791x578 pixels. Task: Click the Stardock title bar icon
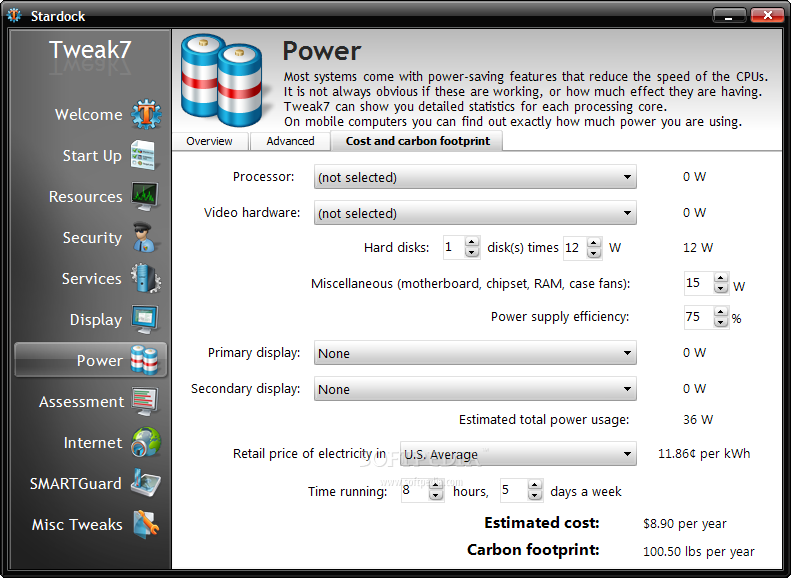click(x=14, y=16)
